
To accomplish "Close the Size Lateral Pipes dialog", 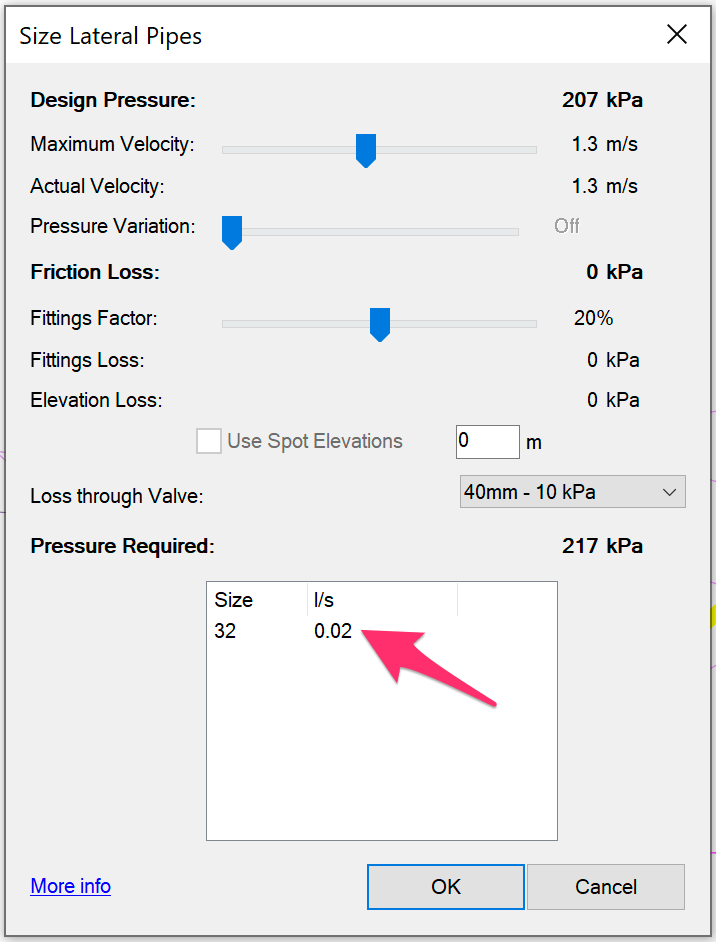I will coord(677,34).
